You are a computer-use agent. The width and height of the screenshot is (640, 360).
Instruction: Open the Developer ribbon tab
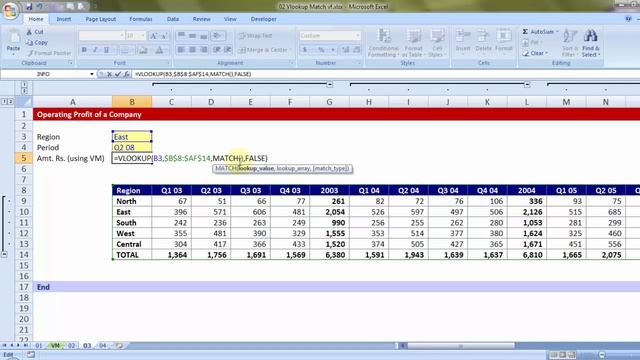tap(264, 19)
